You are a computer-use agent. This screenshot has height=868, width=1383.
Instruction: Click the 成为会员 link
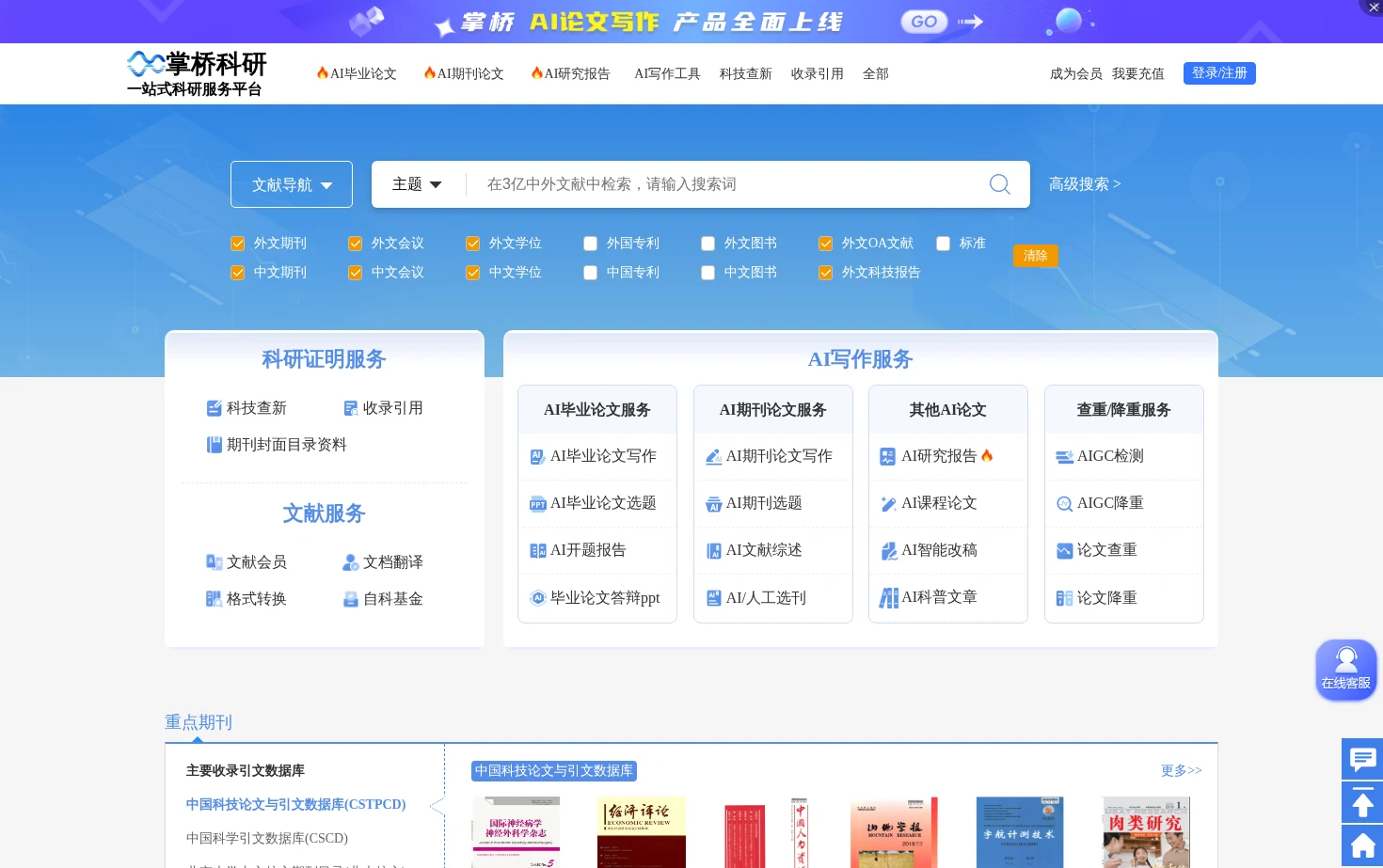[1076, 73]
